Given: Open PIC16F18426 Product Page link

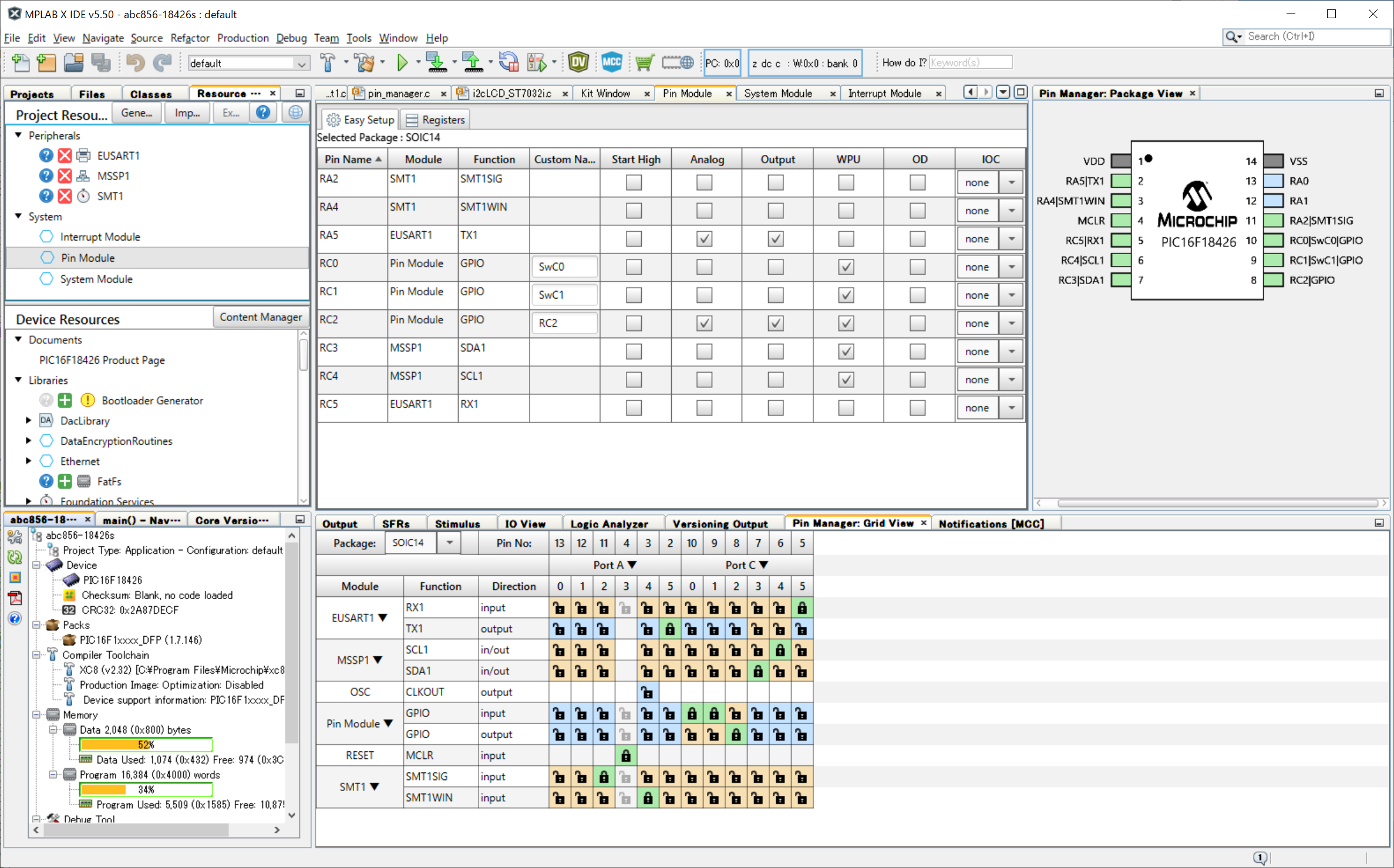Looking at the screenshot, I should (102, 360).
